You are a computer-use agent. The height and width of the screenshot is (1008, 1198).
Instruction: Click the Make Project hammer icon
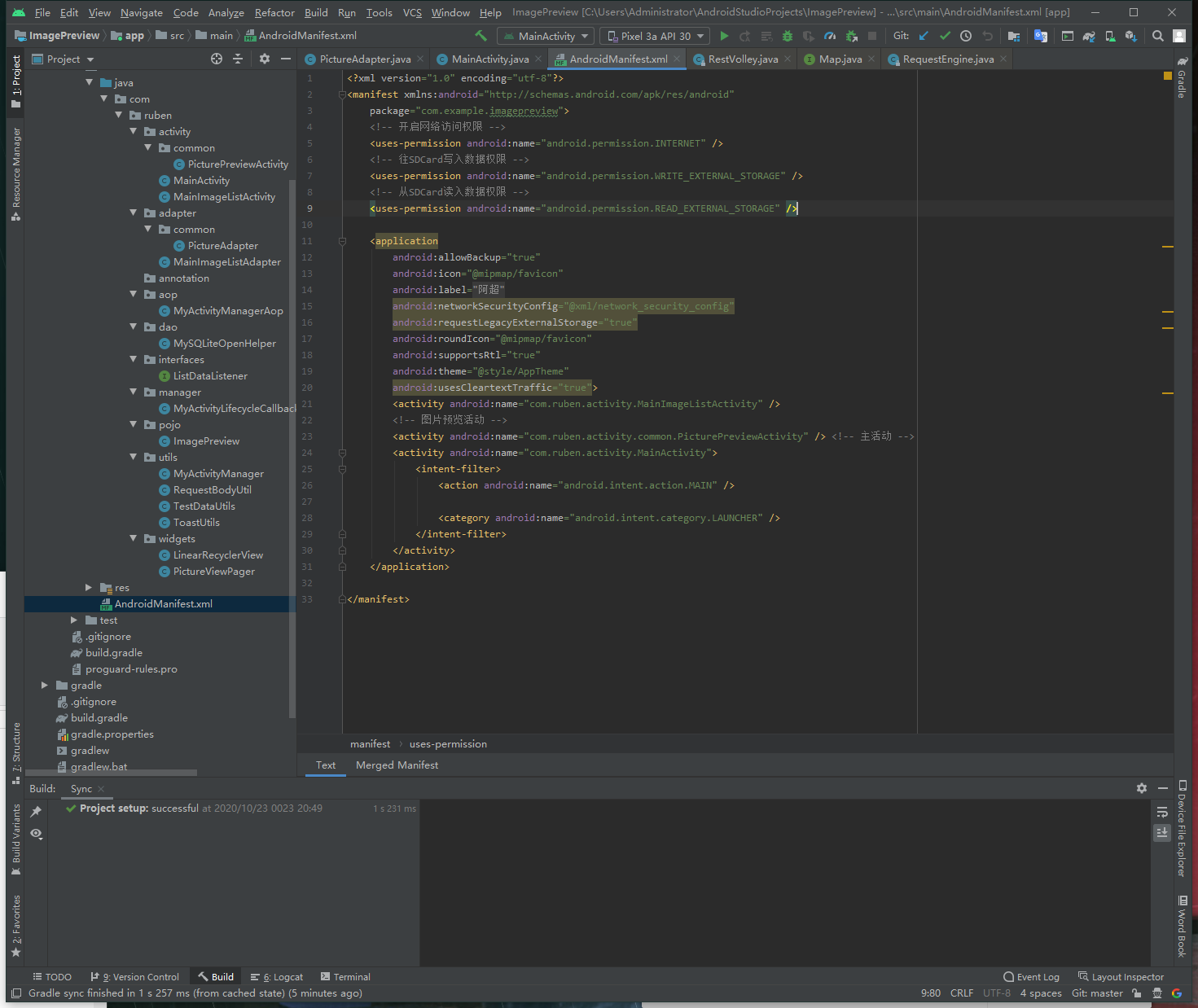click(x=481, y=36)
